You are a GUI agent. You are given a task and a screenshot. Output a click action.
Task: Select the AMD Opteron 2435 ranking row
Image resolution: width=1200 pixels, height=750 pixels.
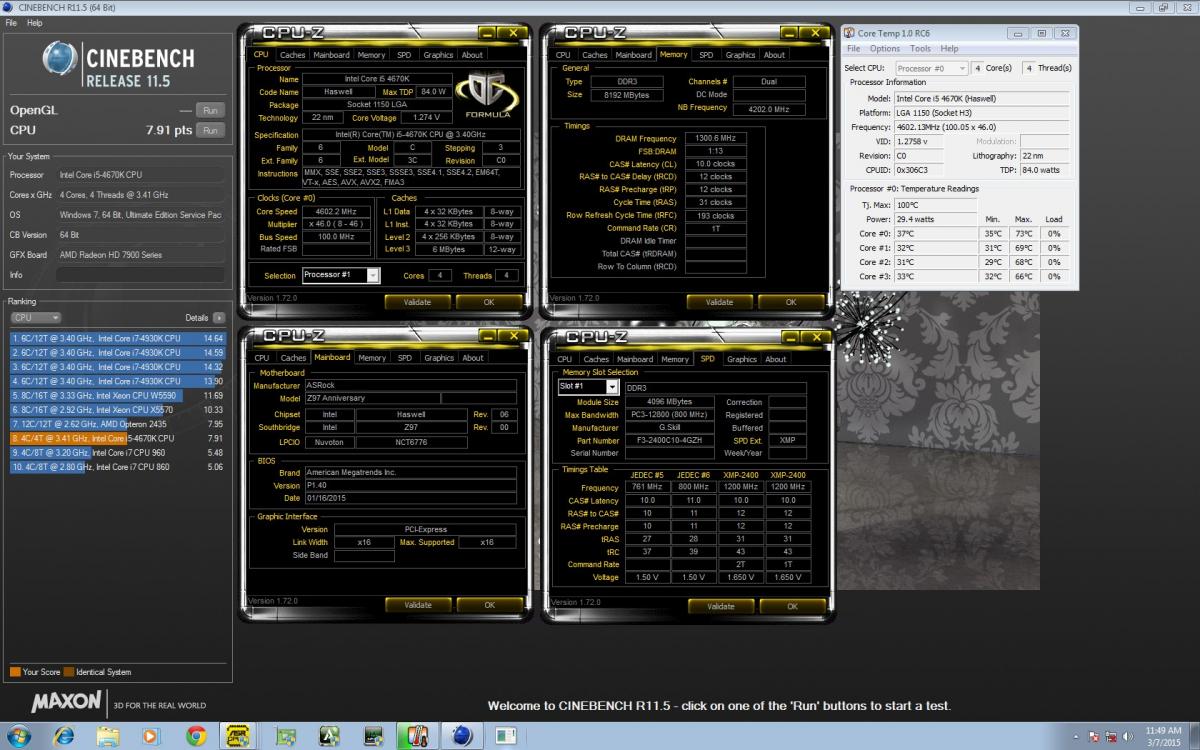coord(118,424)
